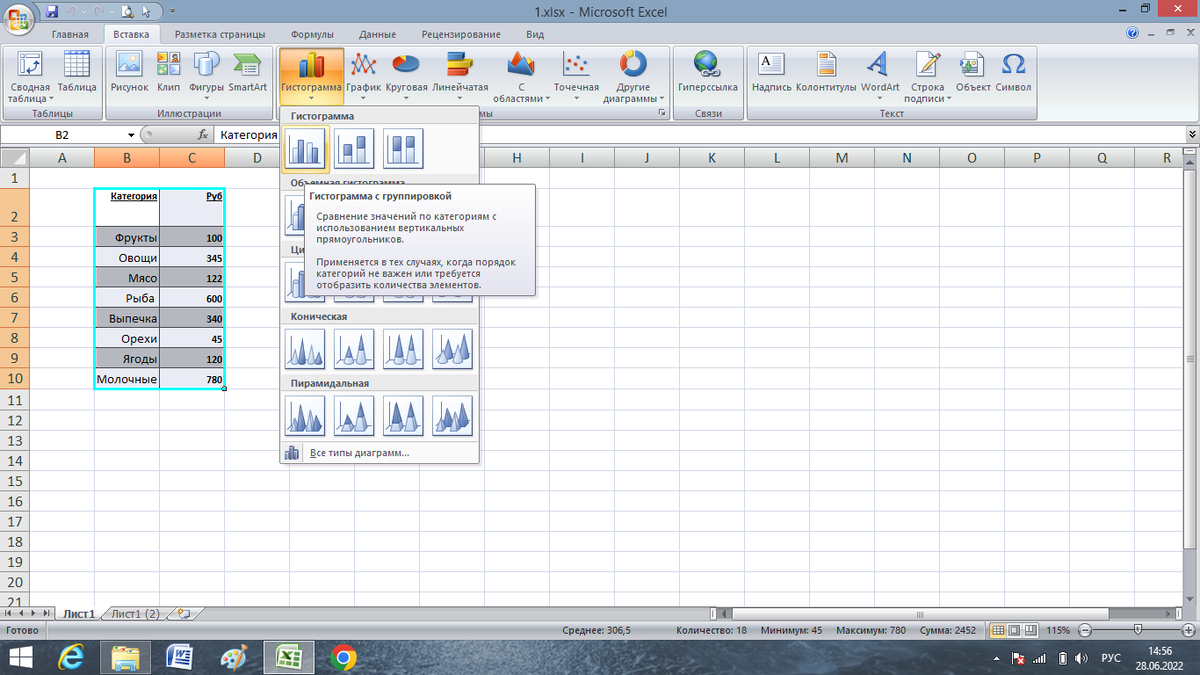The width and height of the screenshot is (1200, 675).
Task: Insert a Таблица from the ribbon
Action: tap(77, 72)
